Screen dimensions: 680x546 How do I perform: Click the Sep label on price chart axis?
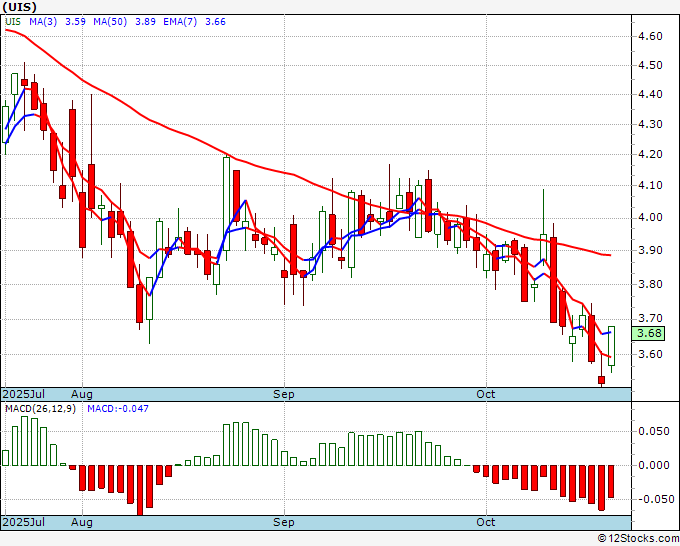tap(284, 394)
